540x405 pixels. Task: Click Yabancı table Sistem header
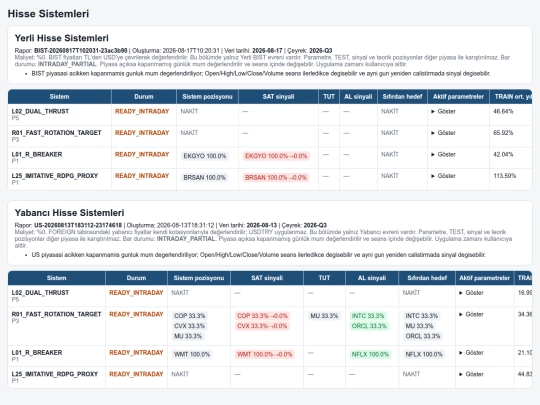(x=56, y=278)
